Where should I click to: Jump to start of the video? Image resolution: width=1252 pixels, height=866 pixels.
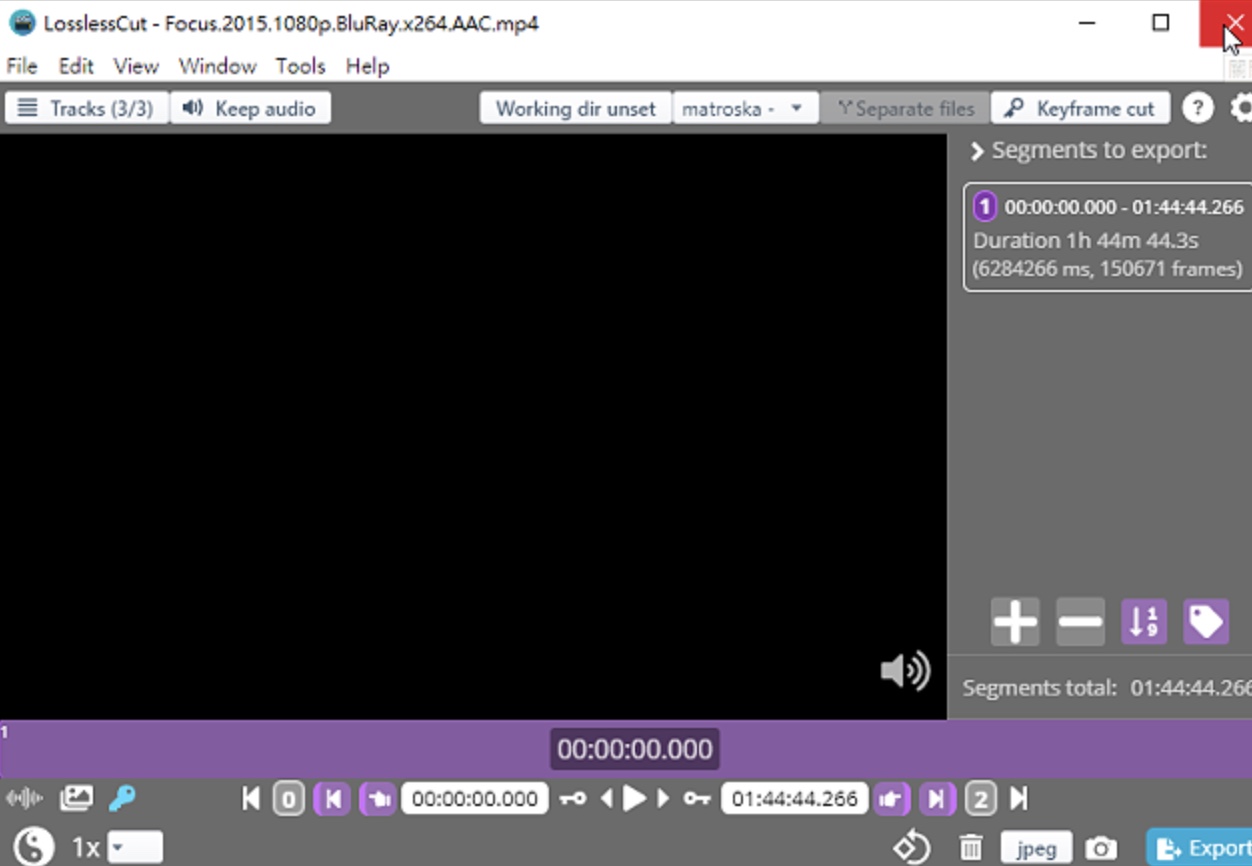(251, 798)
